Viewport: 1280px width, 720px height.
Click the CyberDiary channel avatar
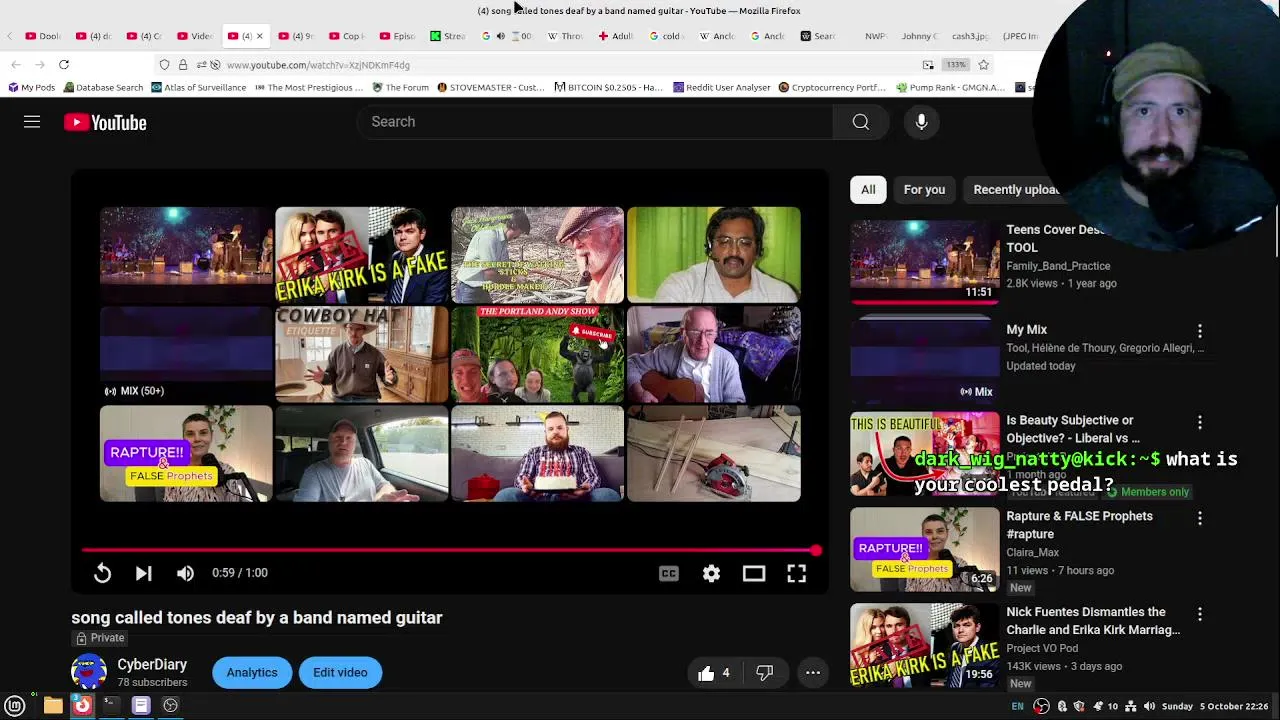[x=89, y=672]
